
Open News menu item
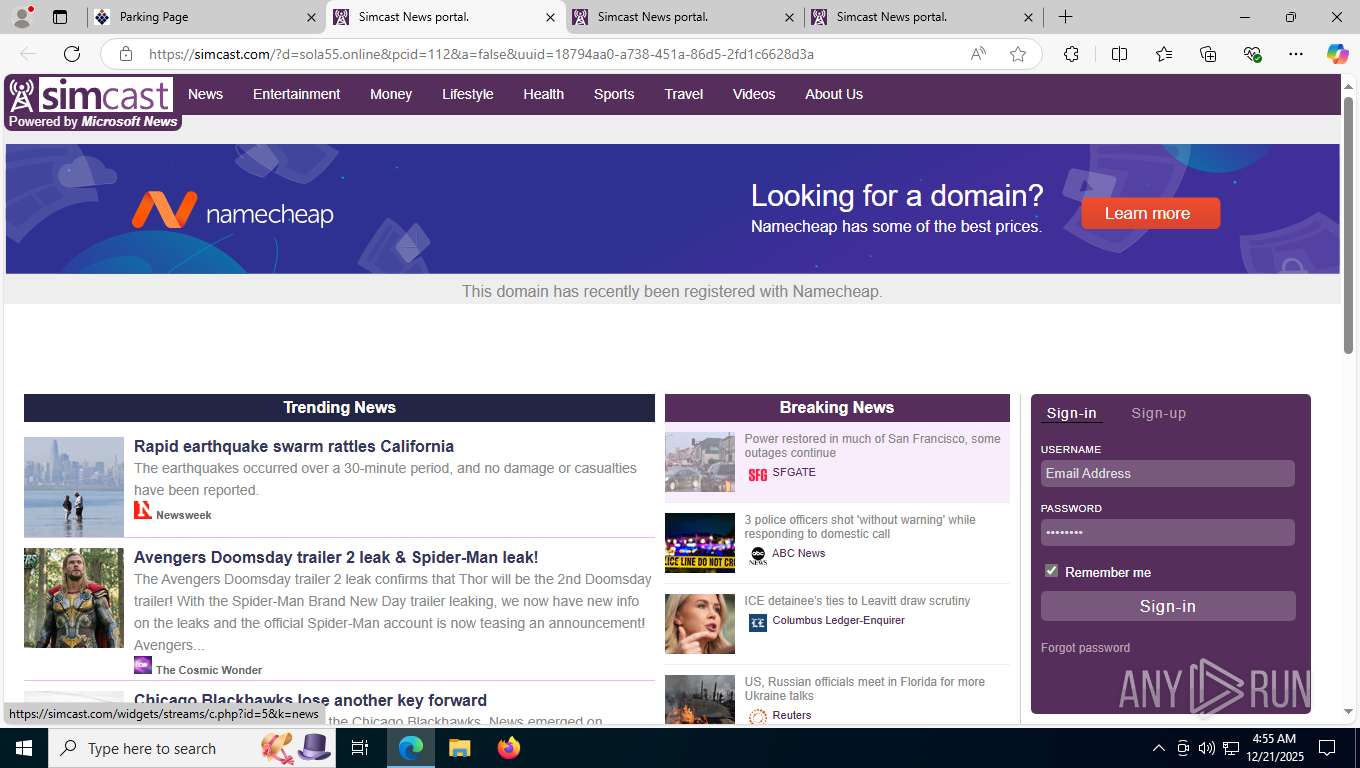pyautogui.click(x=205, y=94)
